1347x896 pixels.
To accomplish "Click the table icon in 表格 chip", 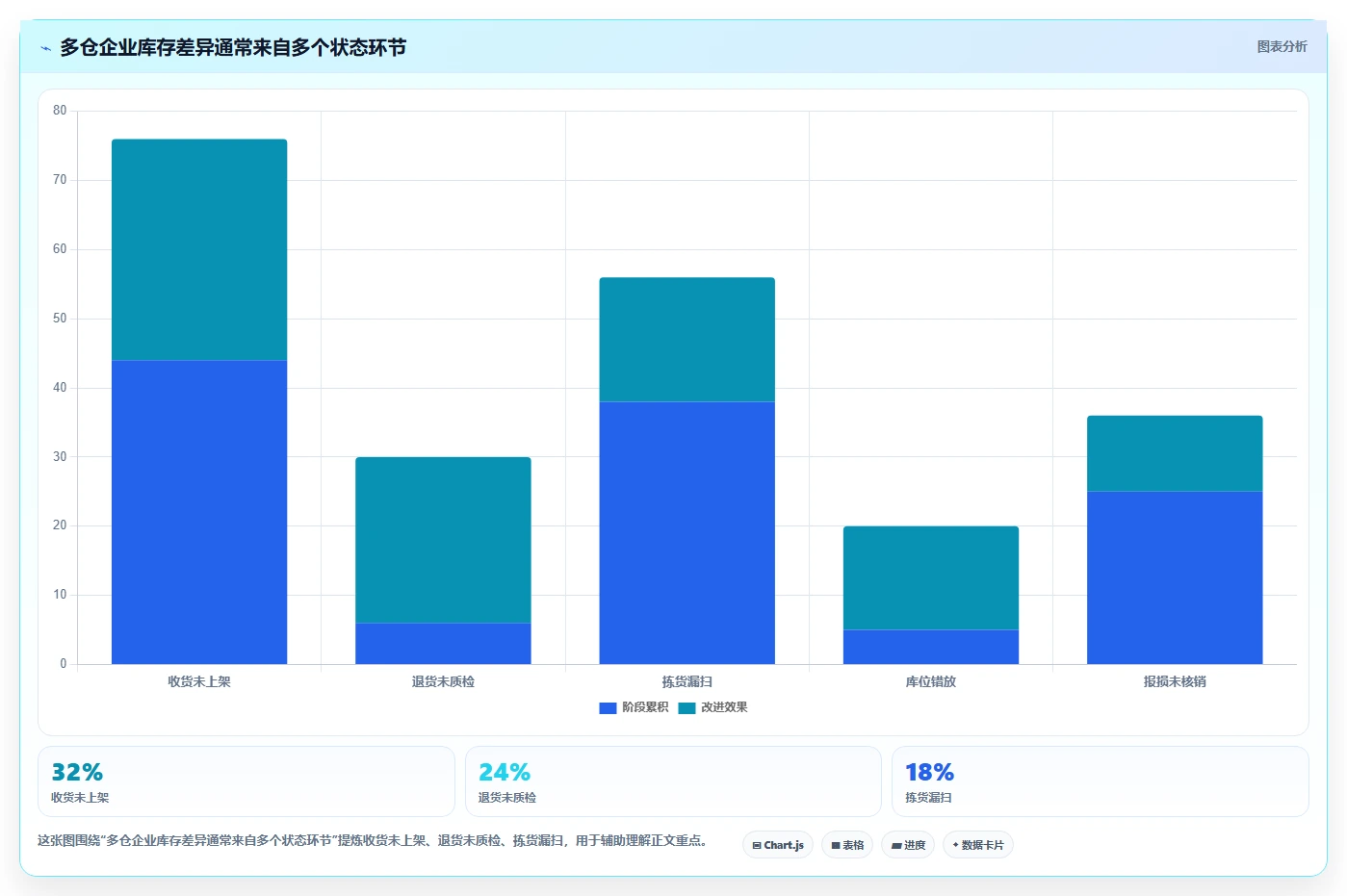I will (x=836, y=846).
